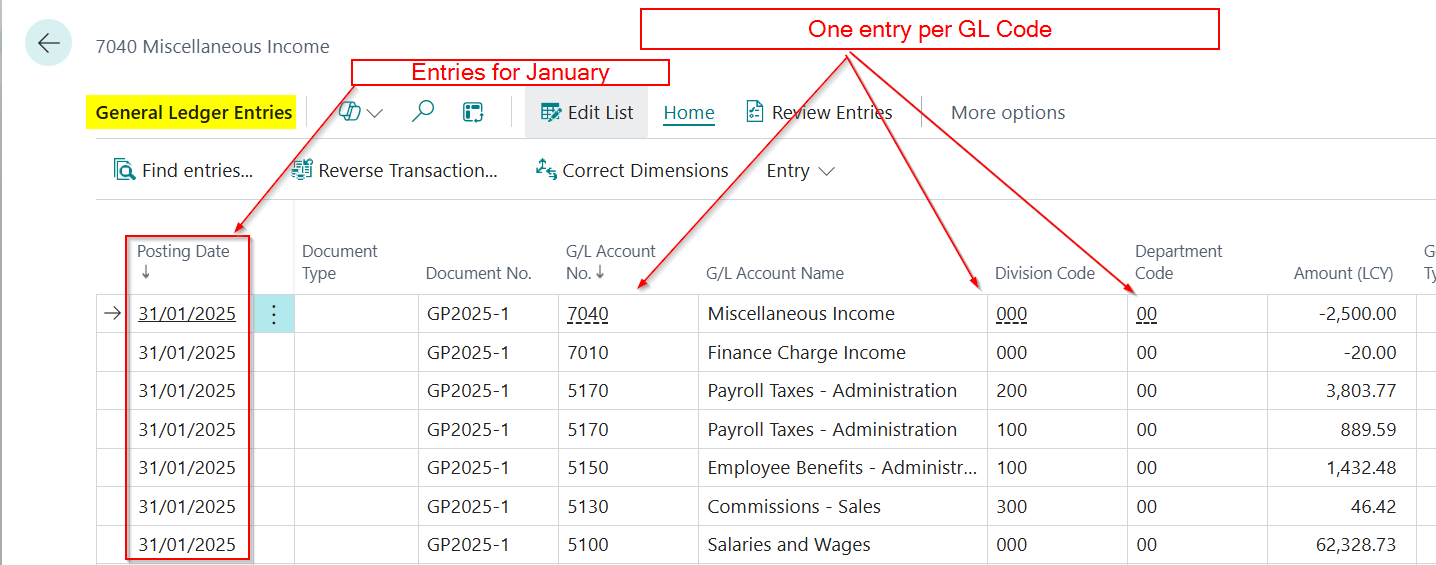Click Correct Dimensions action
Viewport: 1436px width, 565px height.
pos(632,170)
